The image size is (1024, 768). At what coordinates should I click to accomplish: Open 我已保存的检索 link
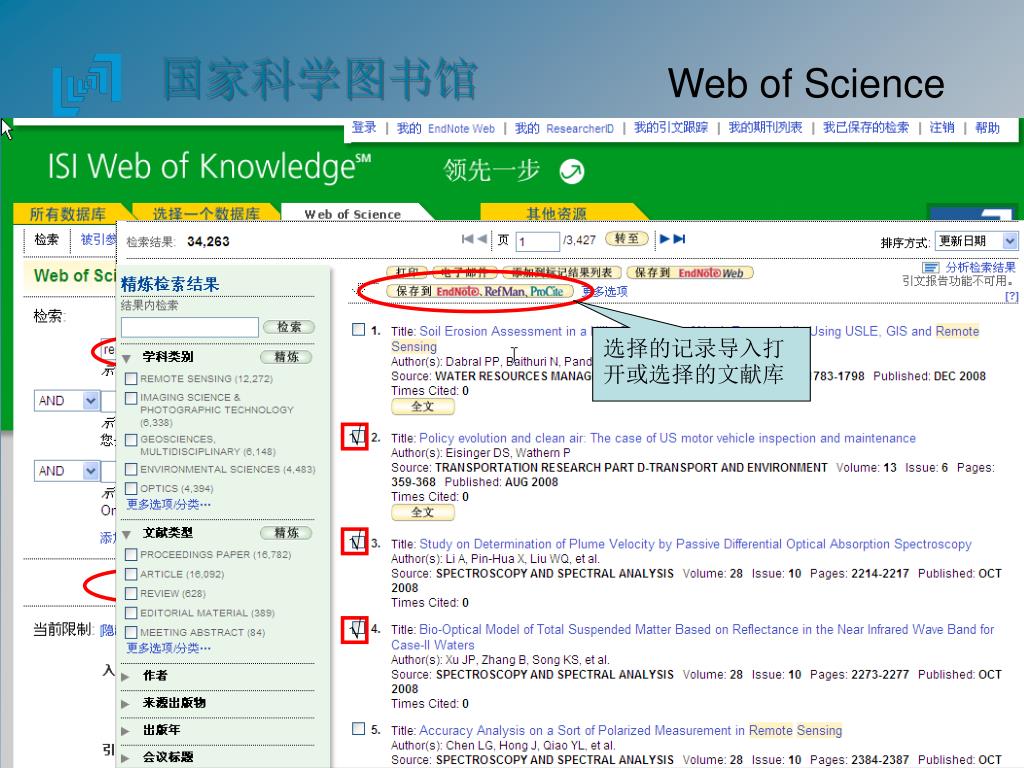[865, 127]
